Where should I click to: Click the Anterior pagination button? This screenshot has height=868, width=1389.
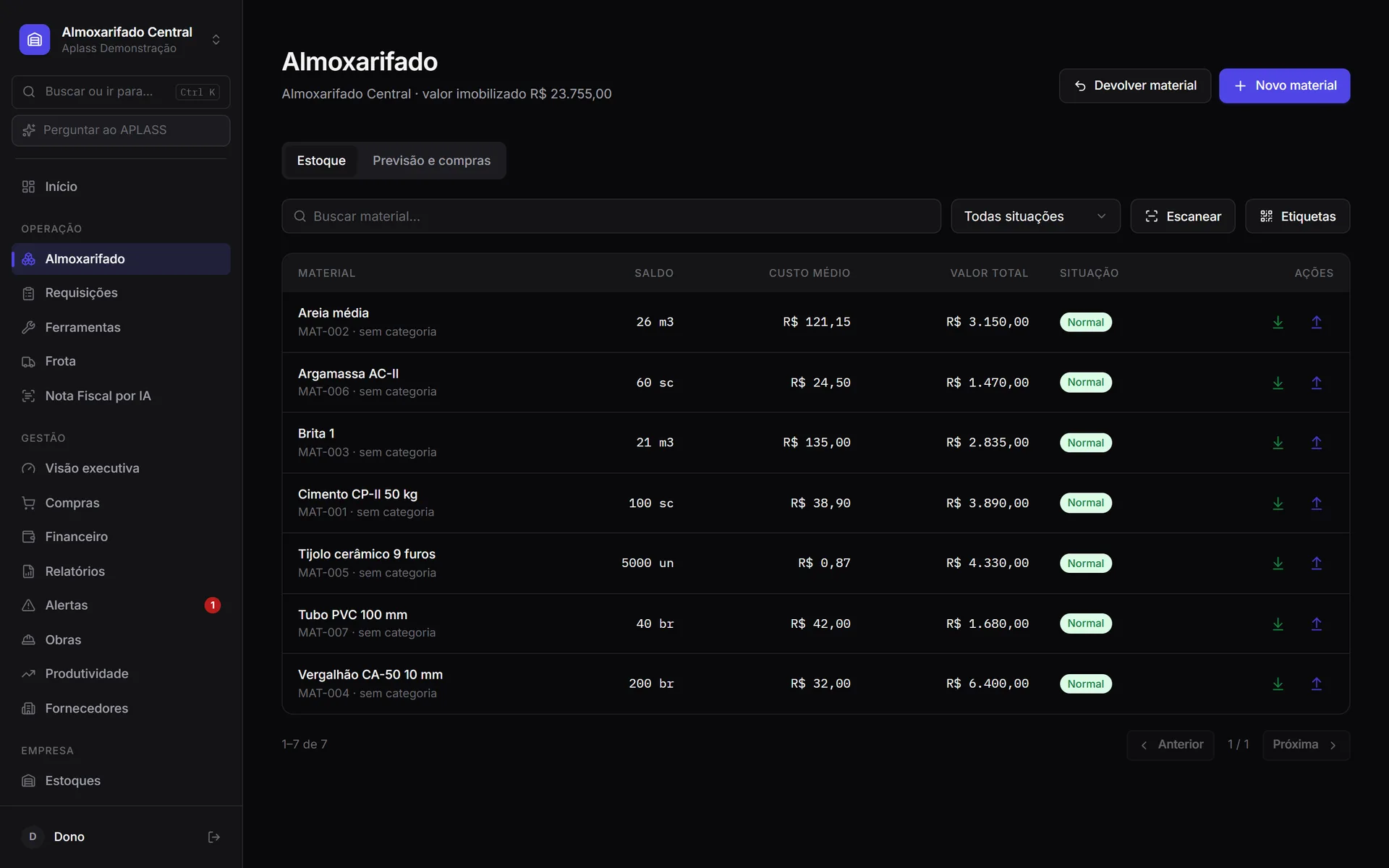point(1170,745)
